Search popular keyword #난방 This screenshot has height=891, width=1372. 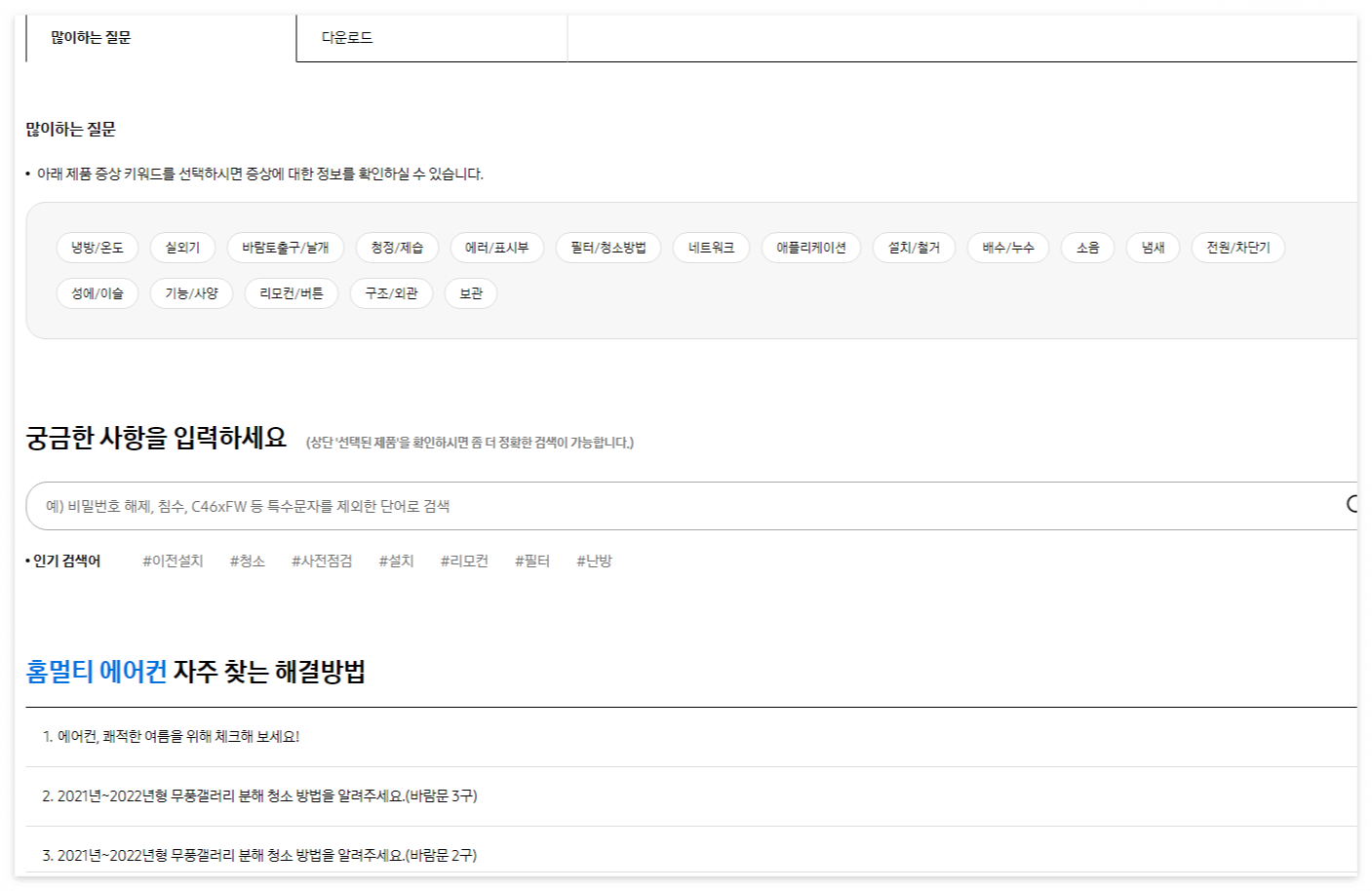pyautogui.click(x=594, y=561)
